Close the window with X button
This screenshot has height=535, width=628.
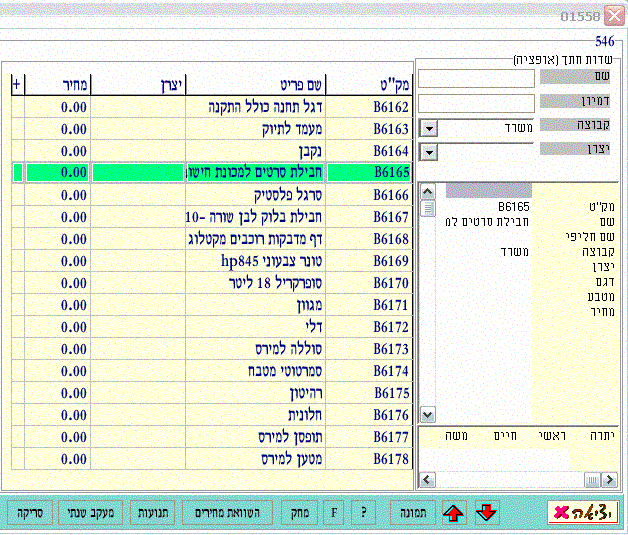pyautogui.click(x=613, y=16)
